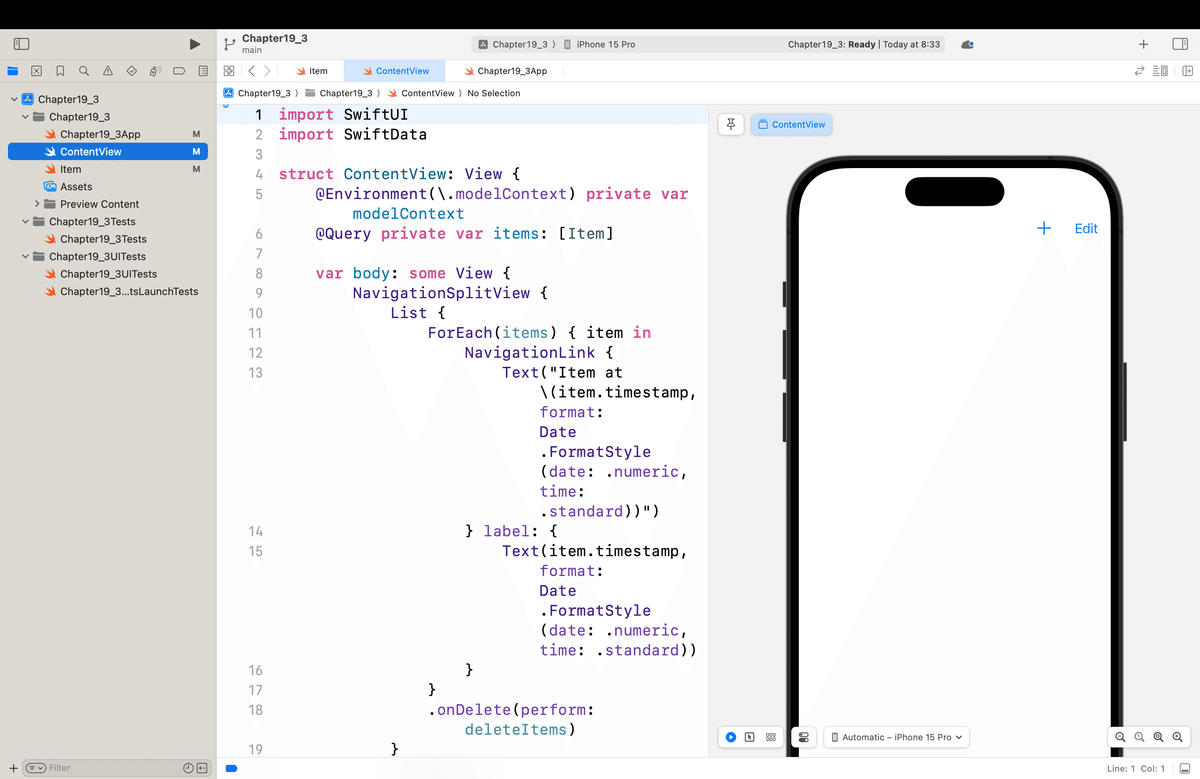Image resolution: width=1200 pixels, height=779 pixels.
Task: Open the Debug navigator icon
Action: 155,71
